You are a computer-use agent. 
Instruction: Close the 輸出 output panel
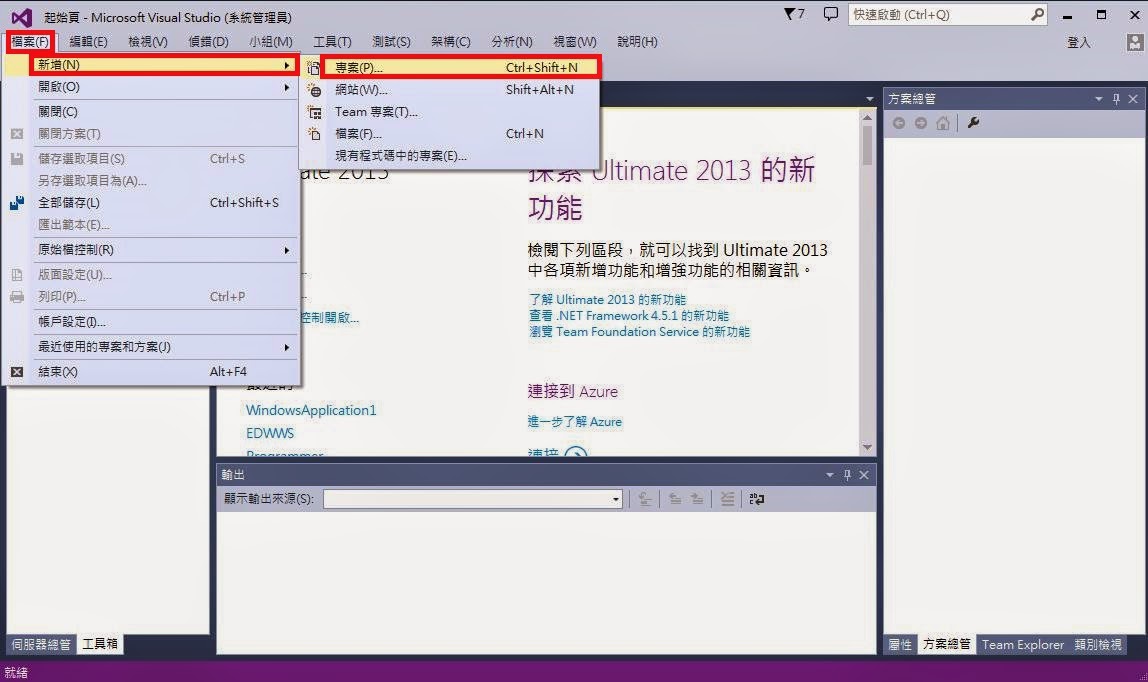pyautogui.click(x=864, y=475)
